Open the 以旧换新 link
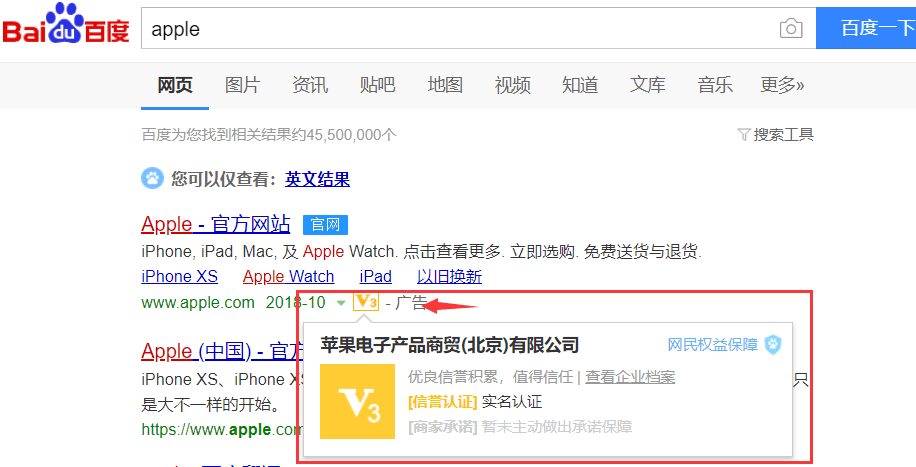Image resolution: width=916 pixels, height=467 pixels. coord(449,276)
